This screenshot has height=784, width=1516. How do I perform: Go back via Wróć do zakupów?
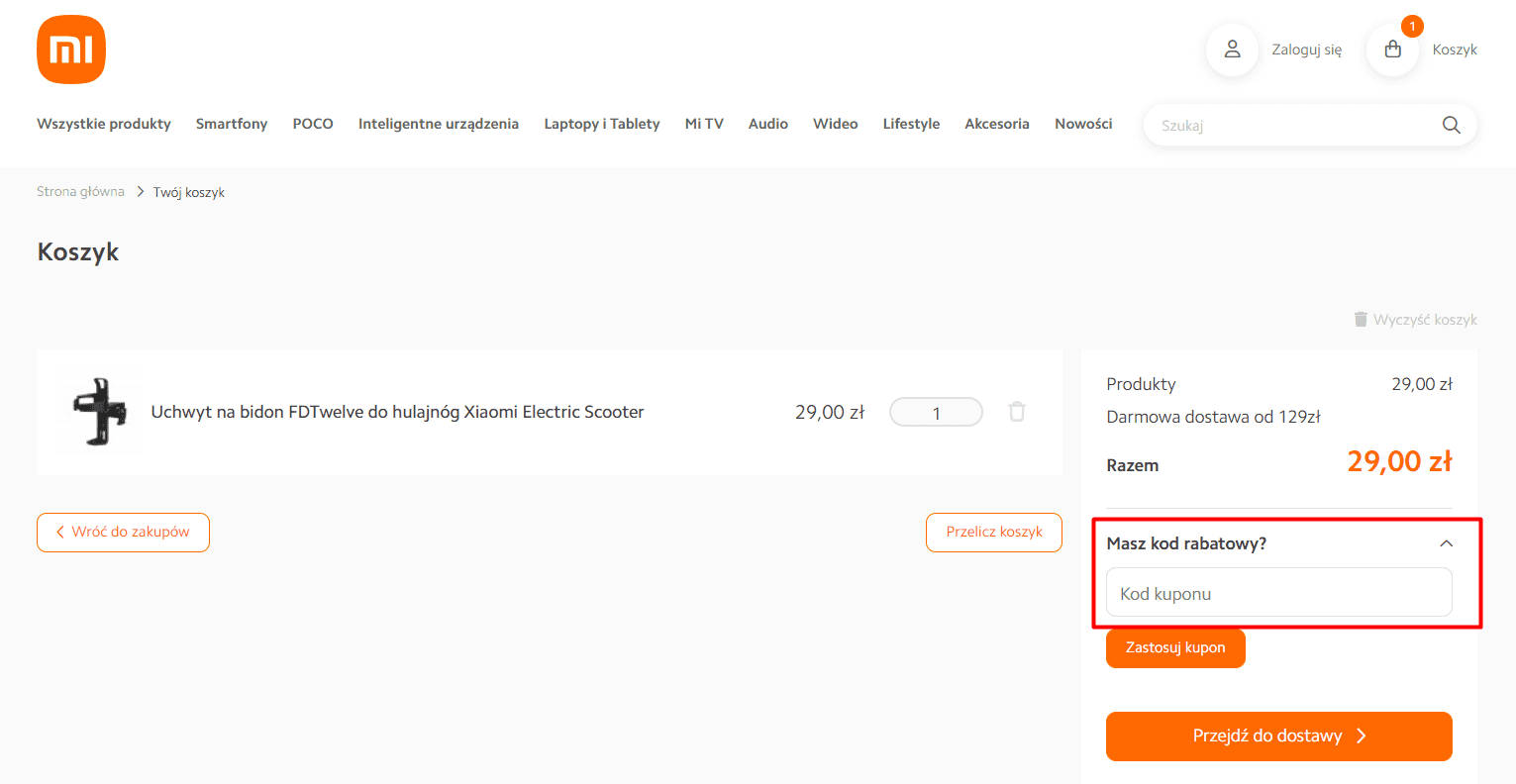coord(123,532)
